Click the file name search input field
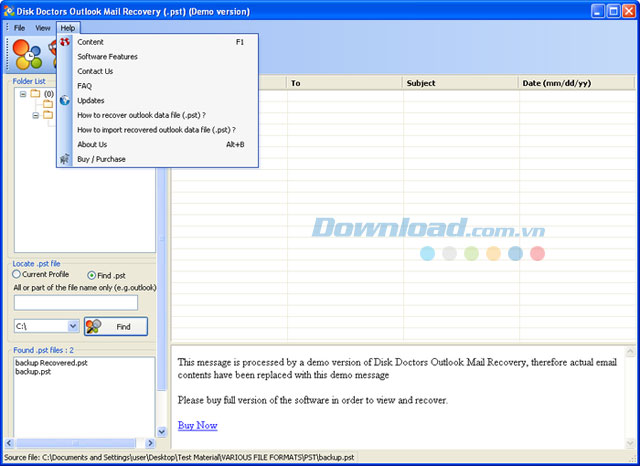The width and height of the screenshot is (640, 466). click(x=76, y=302)
